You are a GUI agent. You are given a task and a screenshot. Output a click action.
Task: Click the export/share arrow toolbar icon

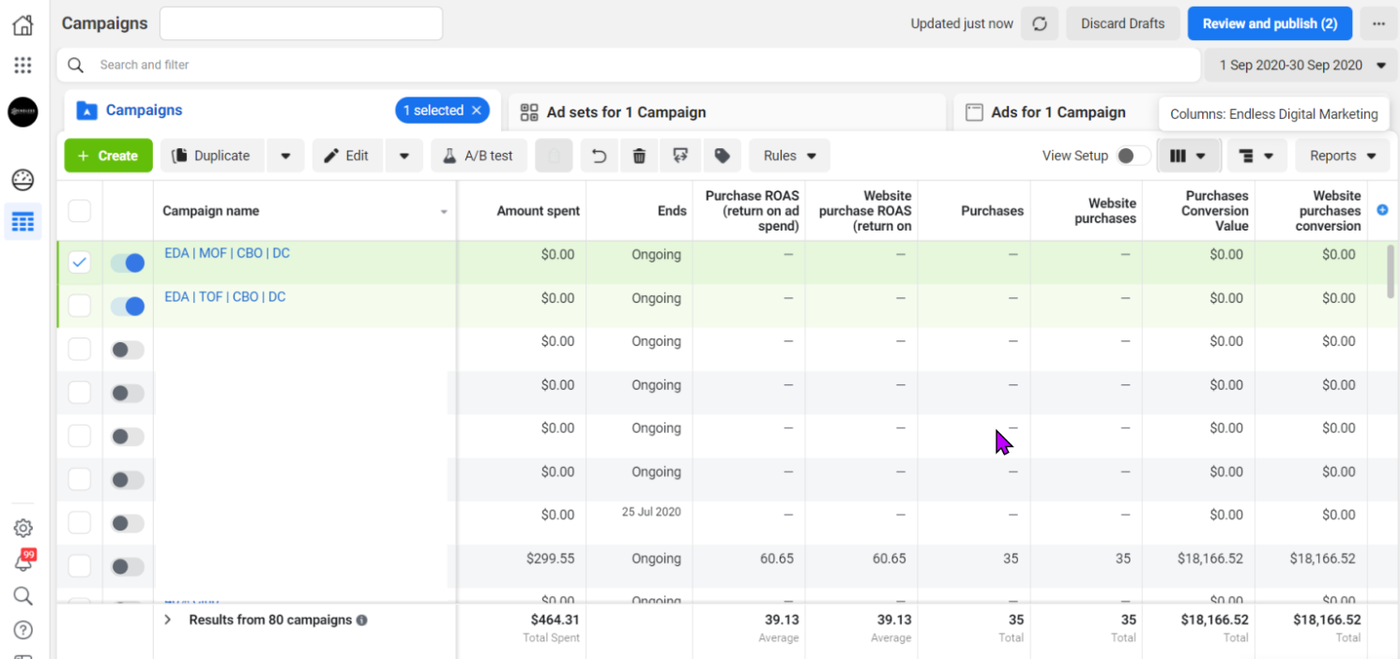point(681,156)
